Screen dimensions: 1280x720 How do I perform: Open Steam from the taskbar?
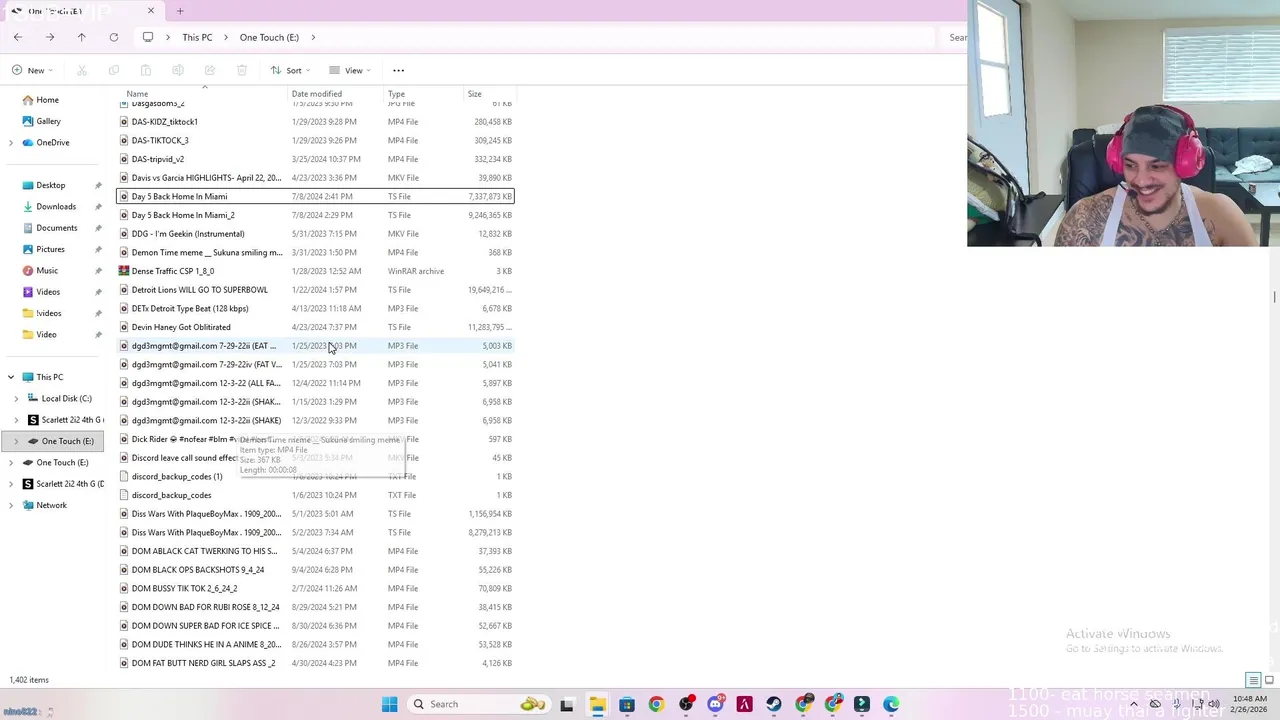point(774,704)
